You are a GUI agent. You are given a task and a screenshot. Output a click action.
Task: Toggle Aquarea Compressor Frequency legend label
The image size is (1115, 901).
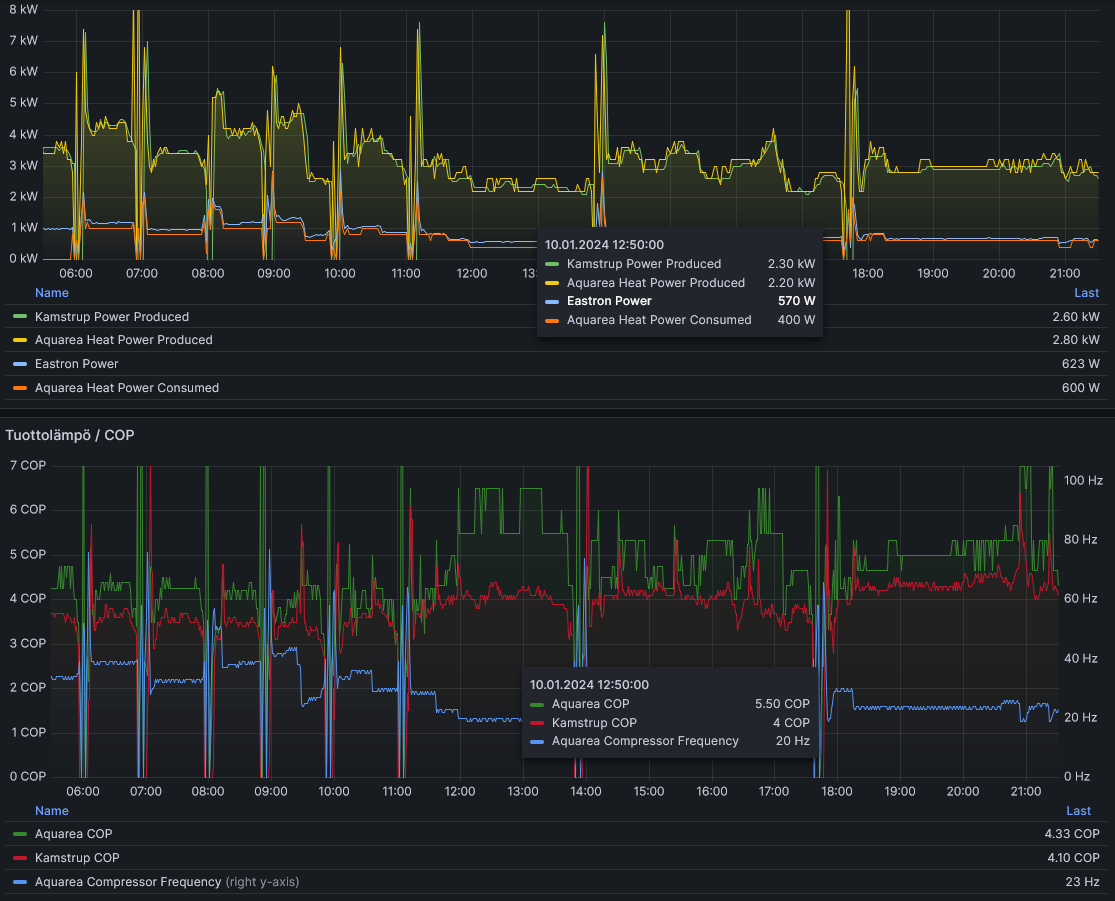127,882
